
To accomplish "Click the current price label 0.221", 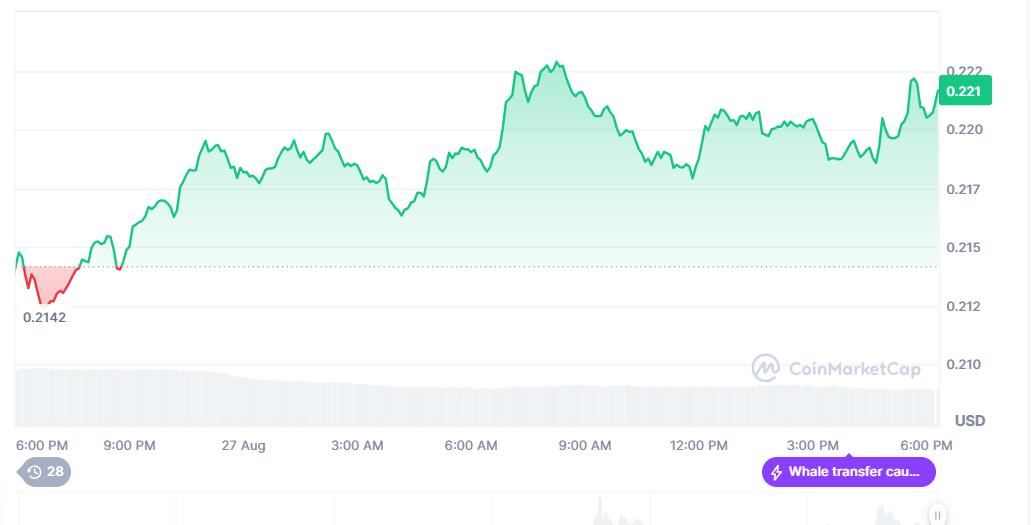I will 964,91.
